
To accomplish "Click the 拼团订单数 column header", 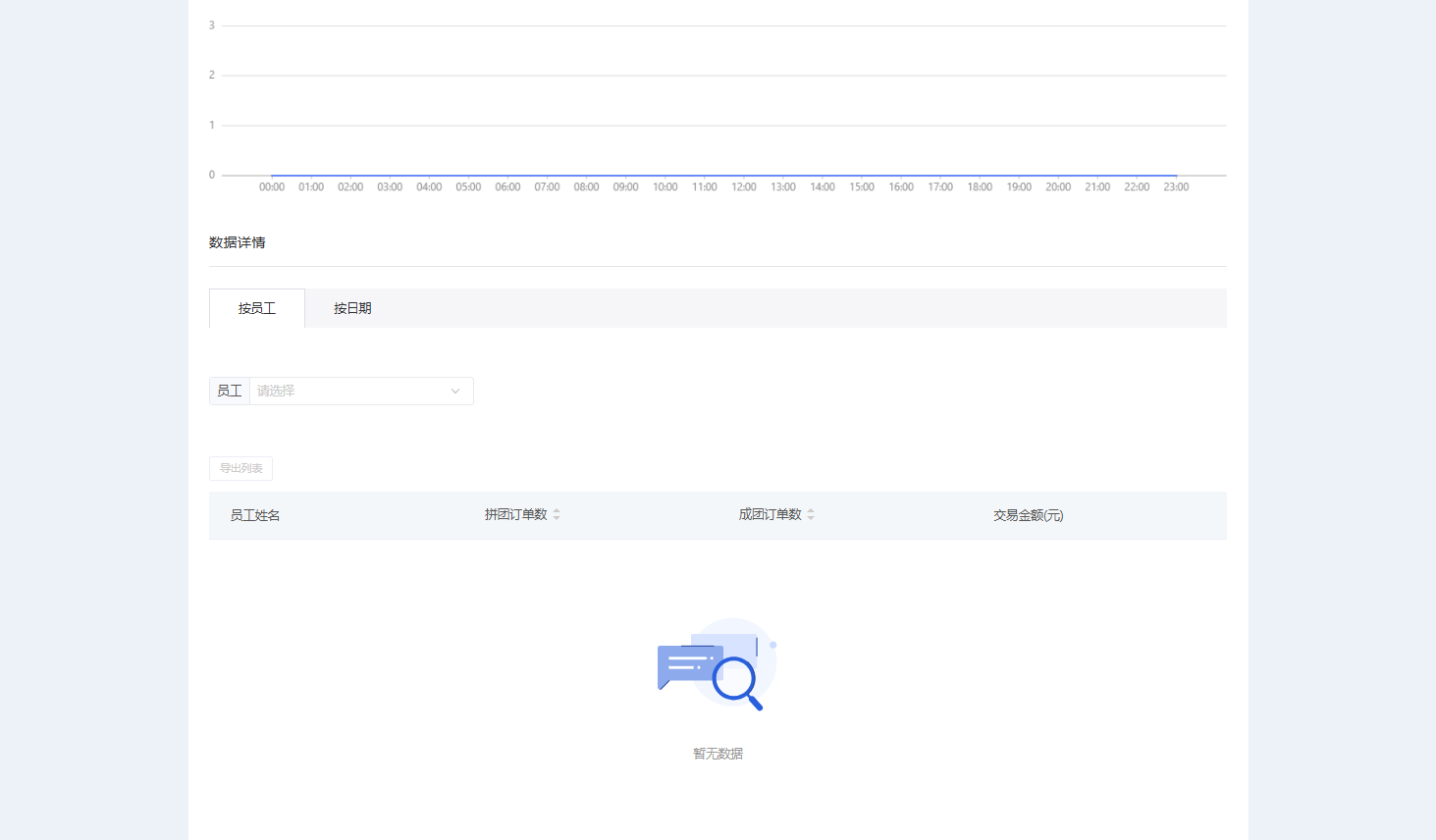I will [516, 514].
